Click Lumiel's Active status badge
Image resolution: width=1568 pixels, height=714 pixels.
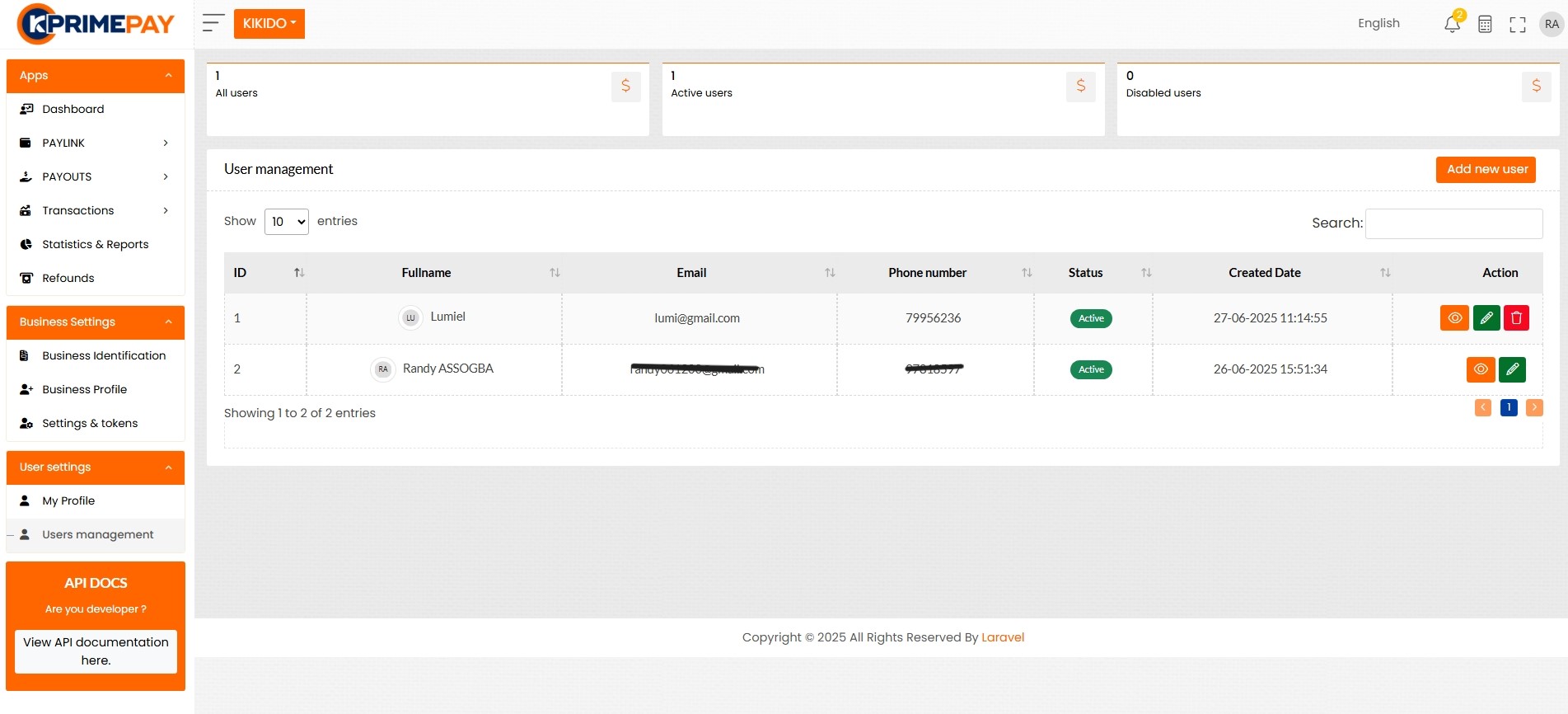1091,318
